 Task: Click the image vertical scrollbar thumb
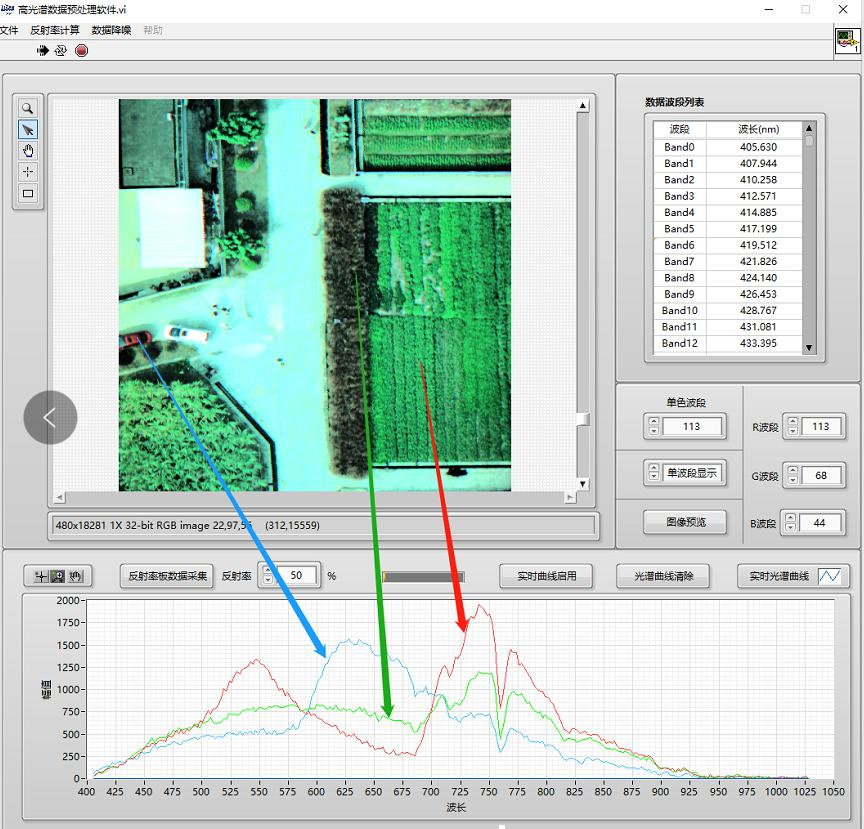[583, 419]
